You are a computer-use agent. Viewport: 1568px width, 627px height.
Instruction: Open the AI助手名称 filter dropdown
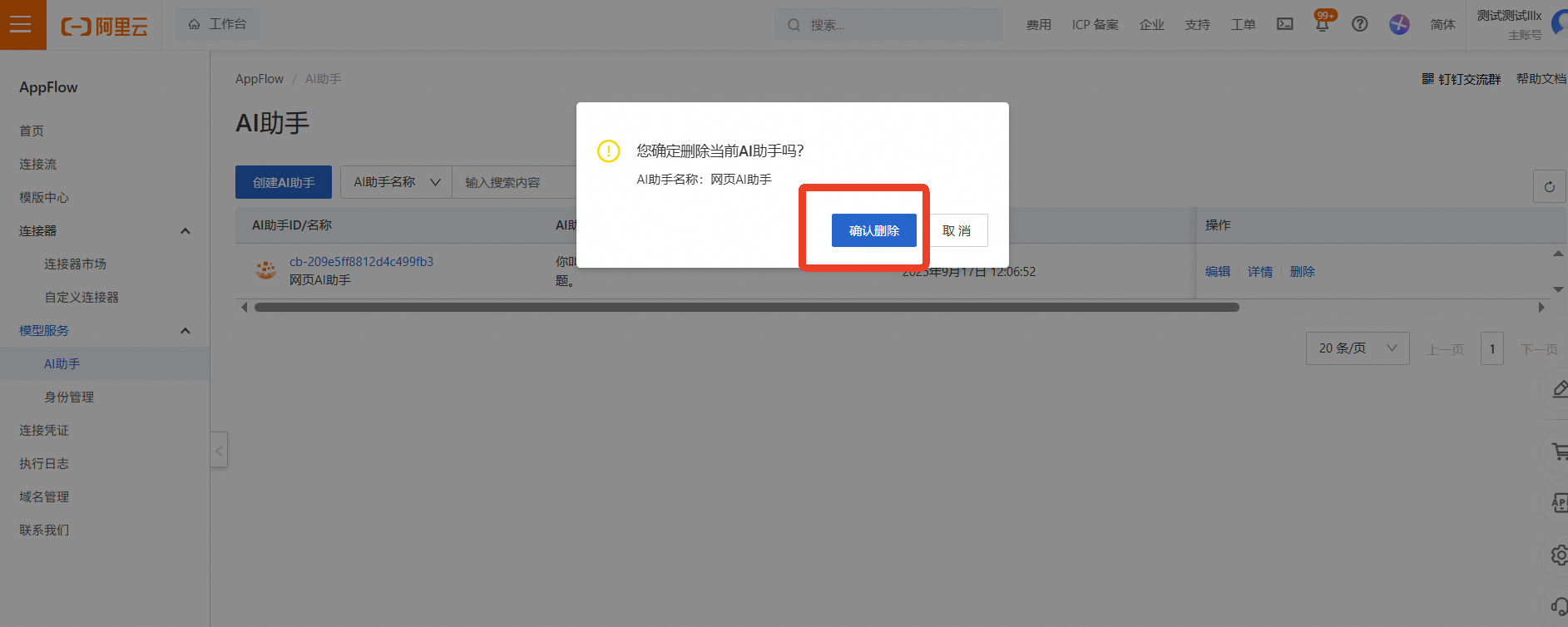click(396, 182)
